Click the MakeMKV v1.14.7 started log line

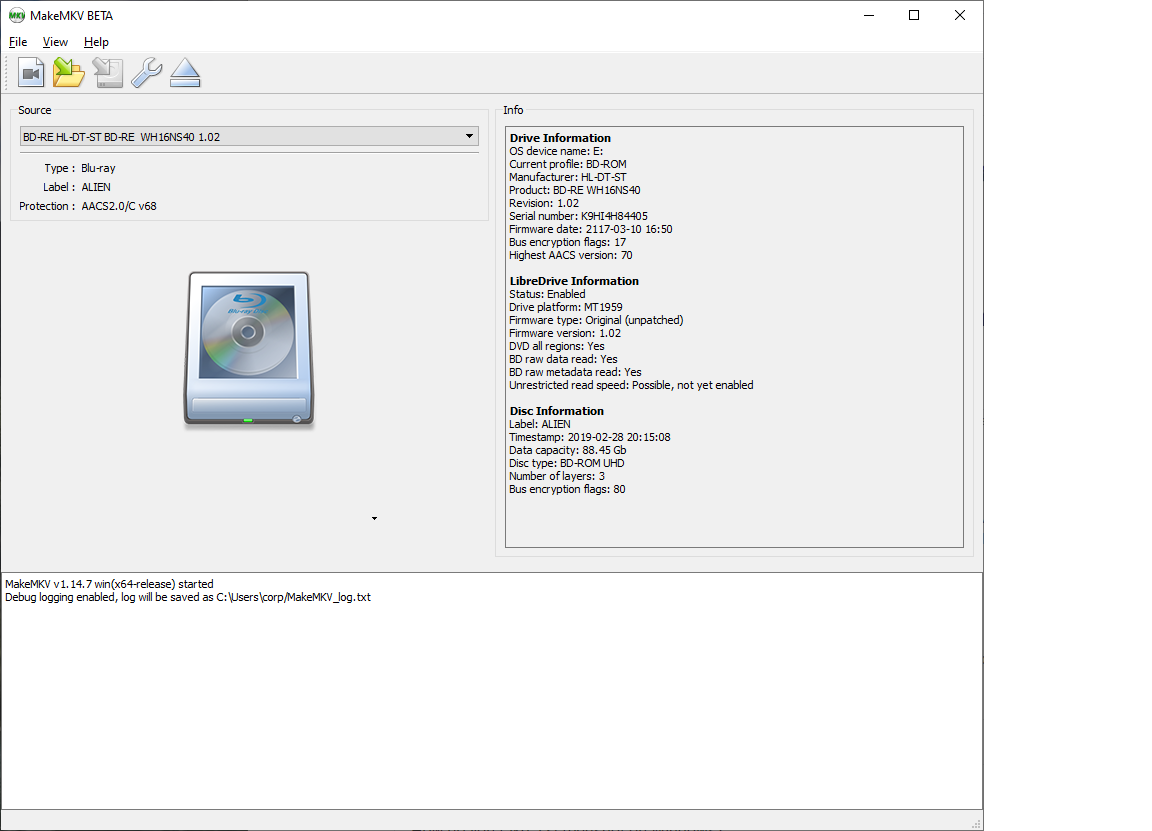coord(109,584)
